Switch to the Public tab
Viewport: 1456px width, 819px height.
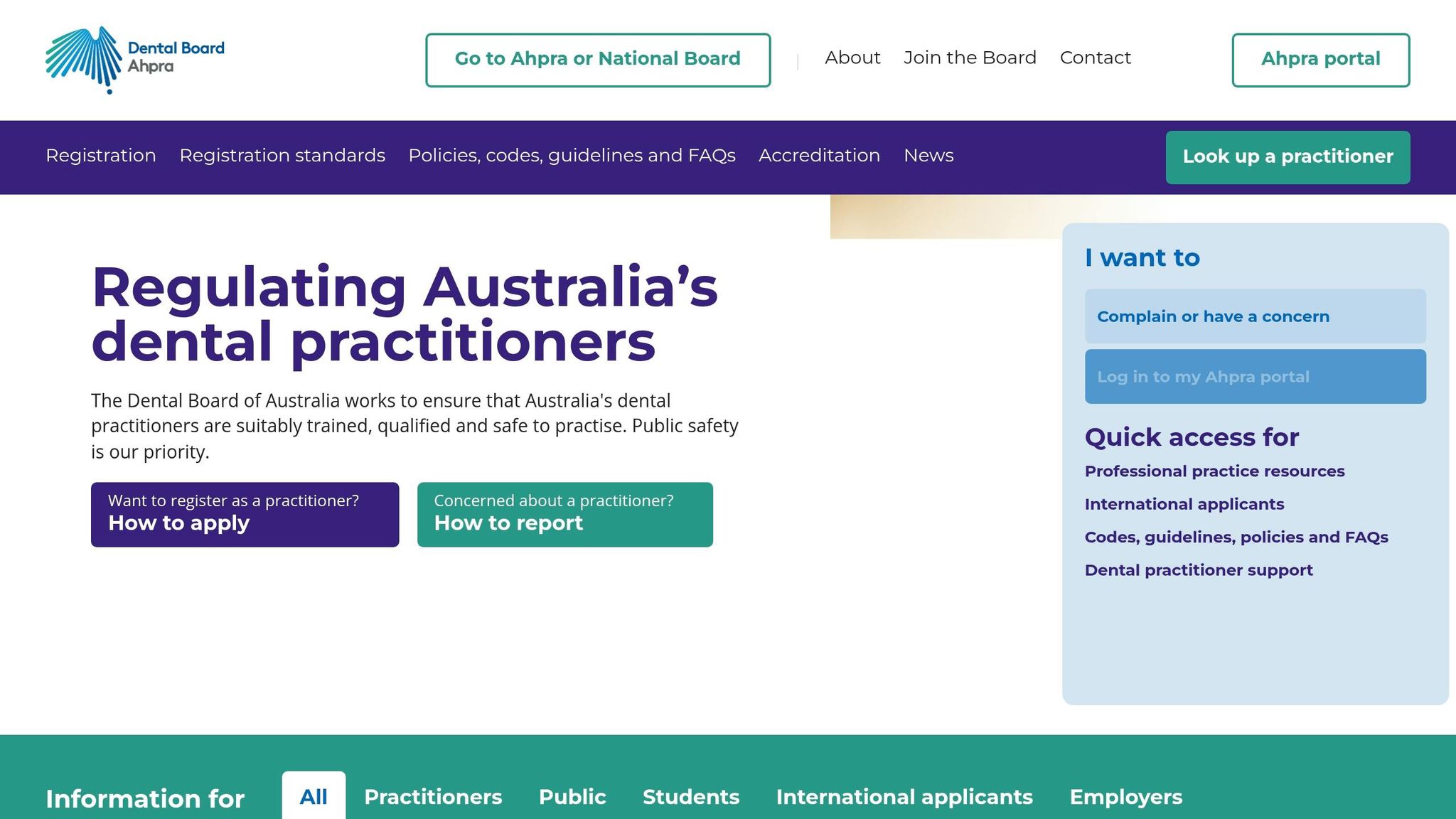pyautogui.click(x=572, y=797)
